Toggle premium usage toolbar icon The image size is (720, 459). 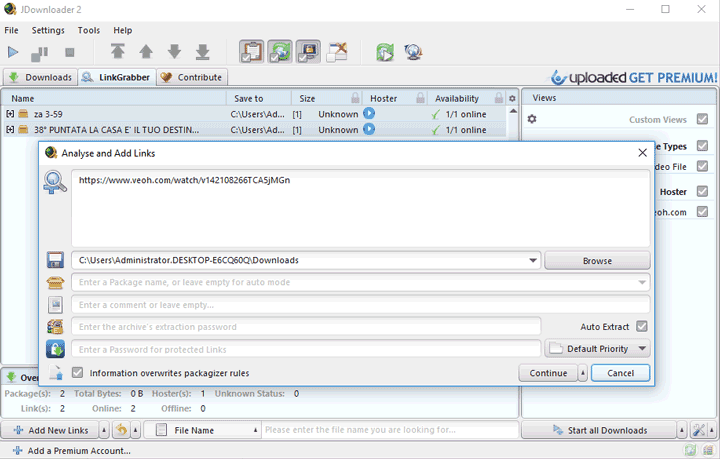[308, 51]
